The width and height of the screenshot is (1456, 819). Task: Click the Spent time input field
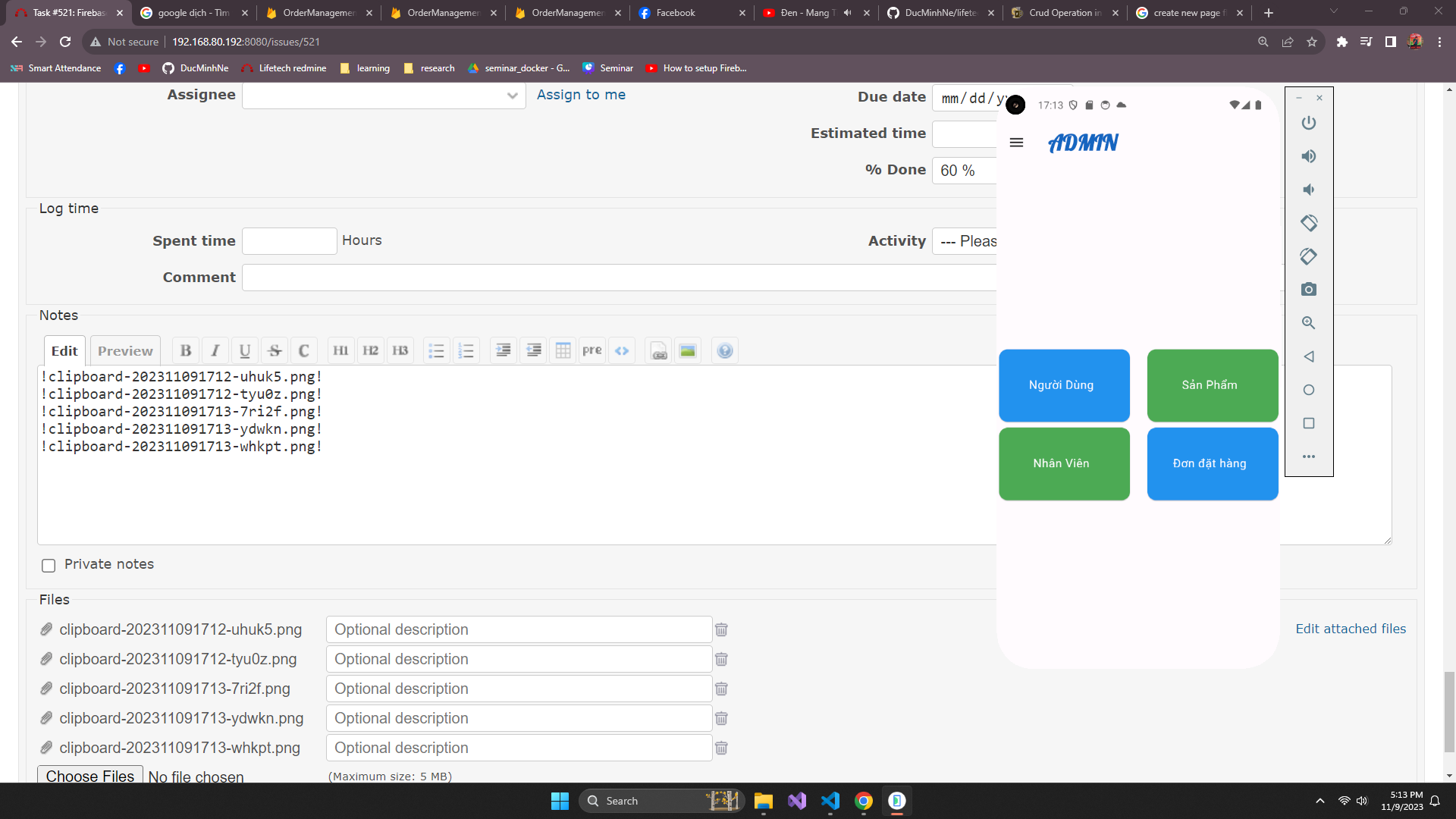click(x=289, y=241)
